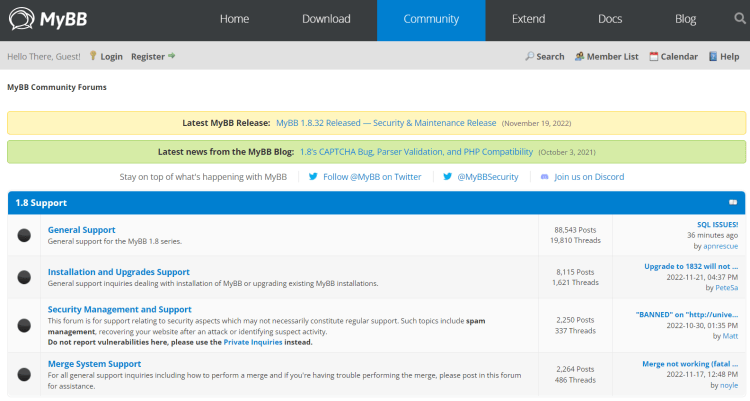Follow @MyBB on Twitter link
750x401 pixels.
point(372,177)
